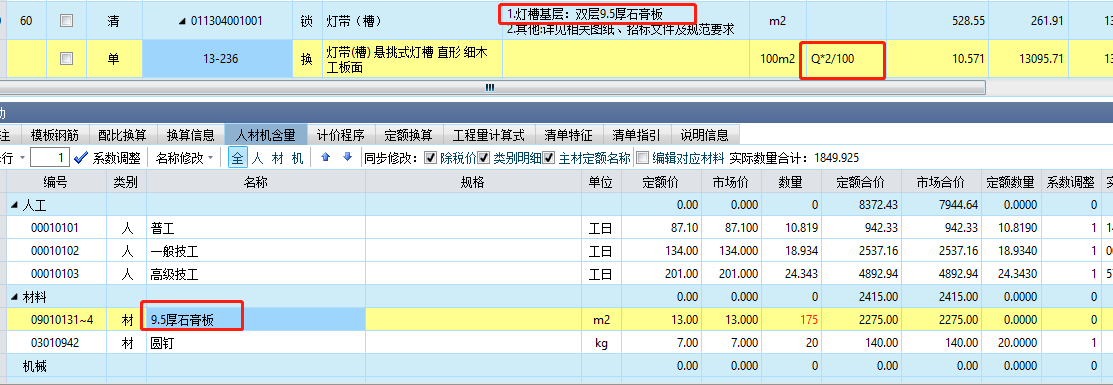Open the dropdown arrow beside 行
The width and height of the screenshot is (1113, 385).
pyautogui.click(x=22, y=158)
